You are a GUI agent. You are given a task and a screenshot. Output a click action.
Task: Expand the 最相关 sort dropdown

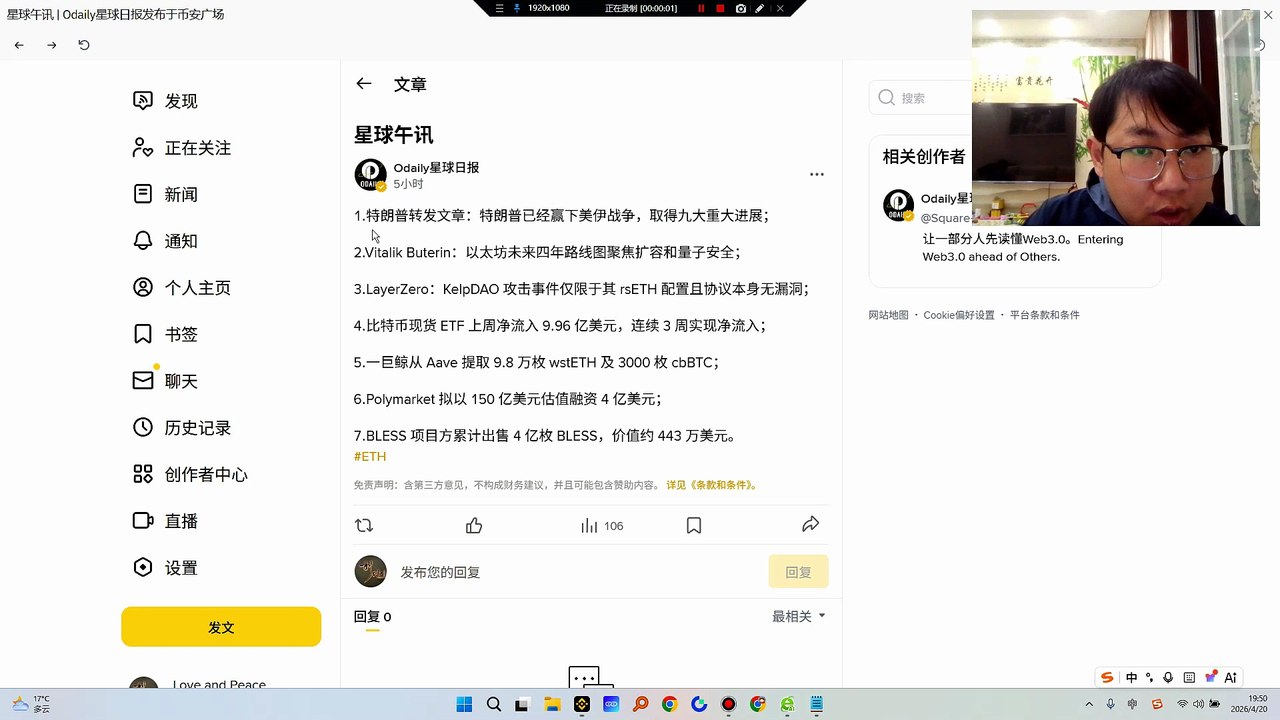pyautogui.click(x=799, y=616)
